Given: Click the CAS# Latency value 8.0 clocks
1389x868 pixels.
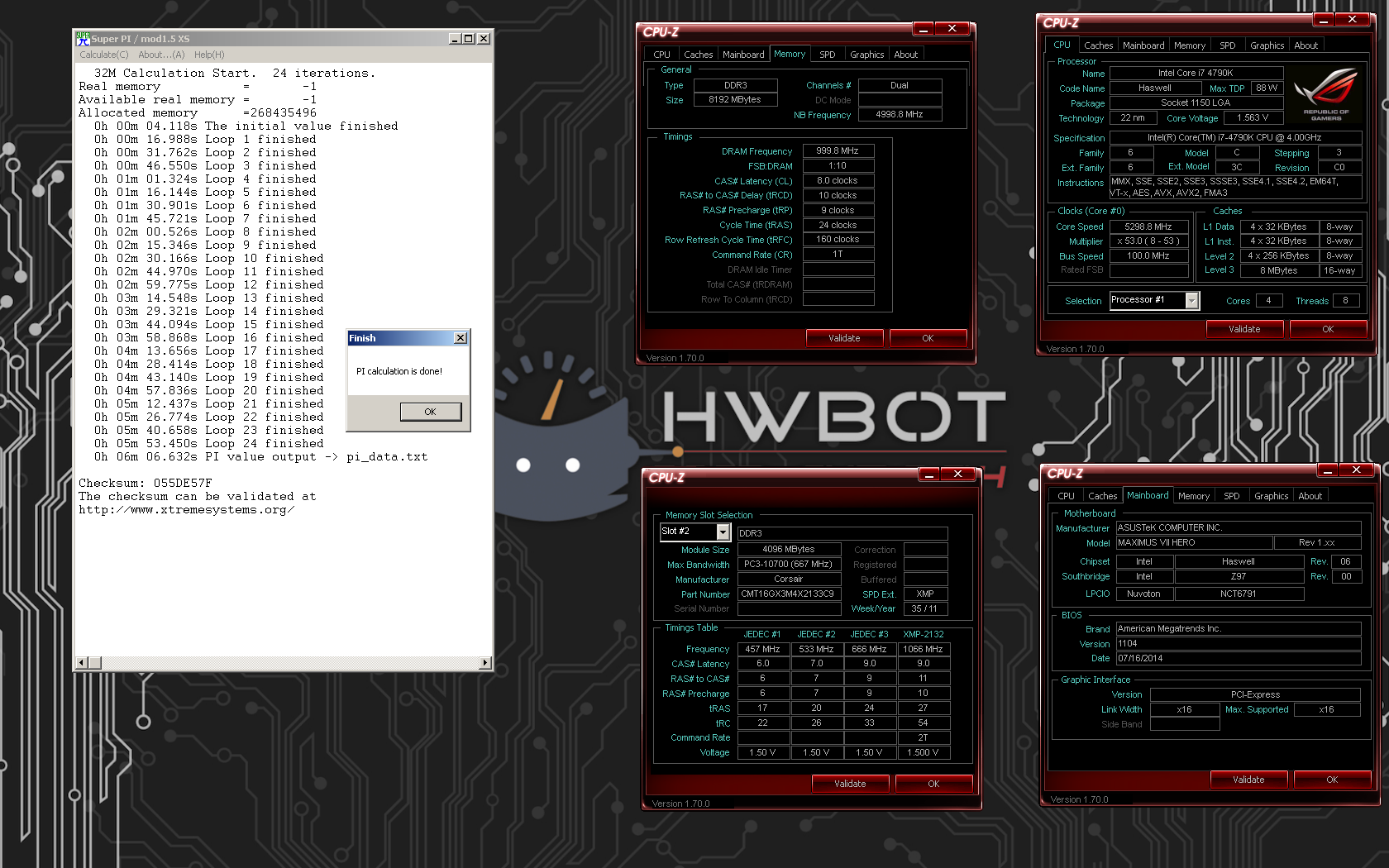Looking at the screenshot, I should 838,181.
